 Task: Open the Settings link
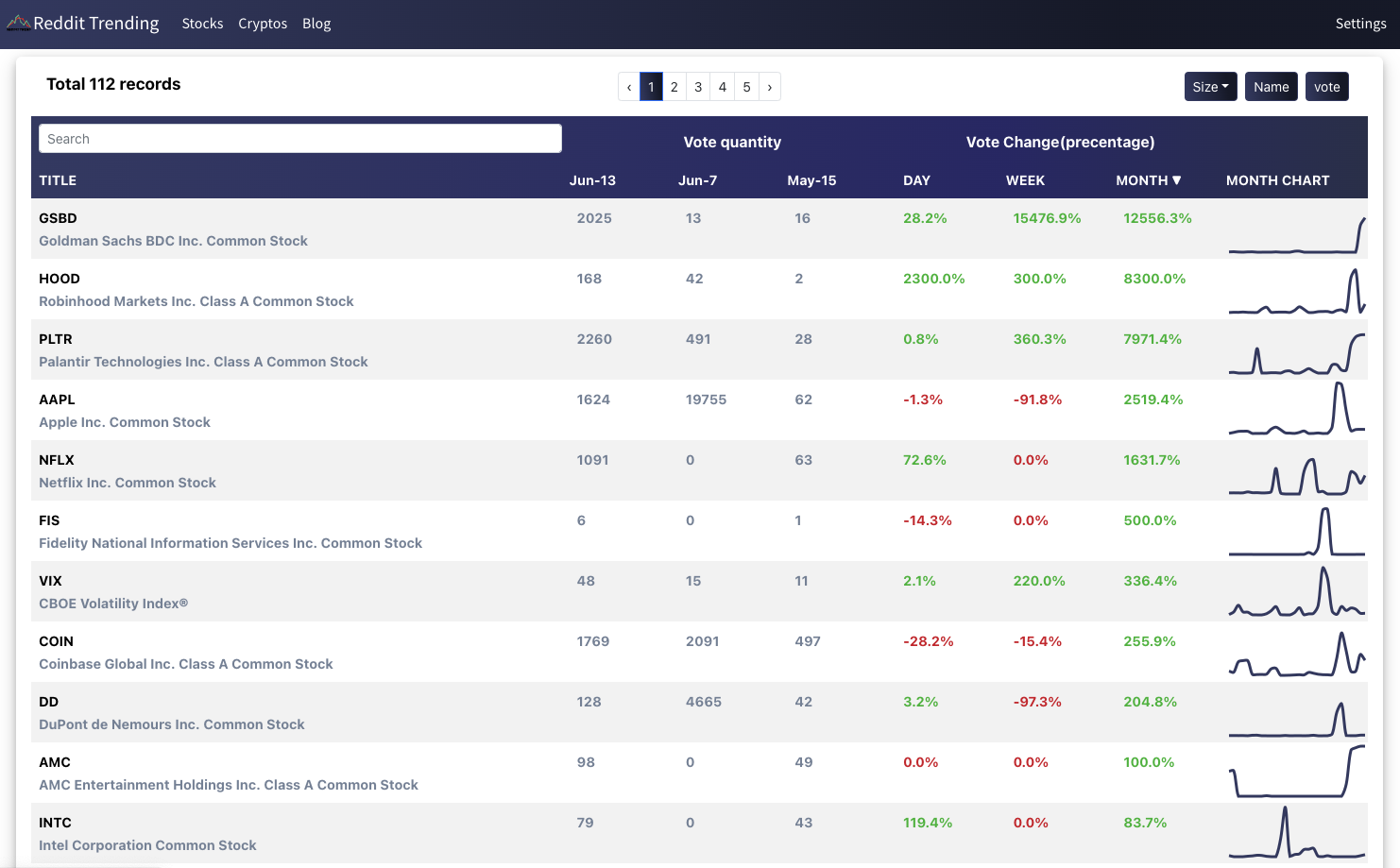pyautogui.click(x=1360, y=24)
